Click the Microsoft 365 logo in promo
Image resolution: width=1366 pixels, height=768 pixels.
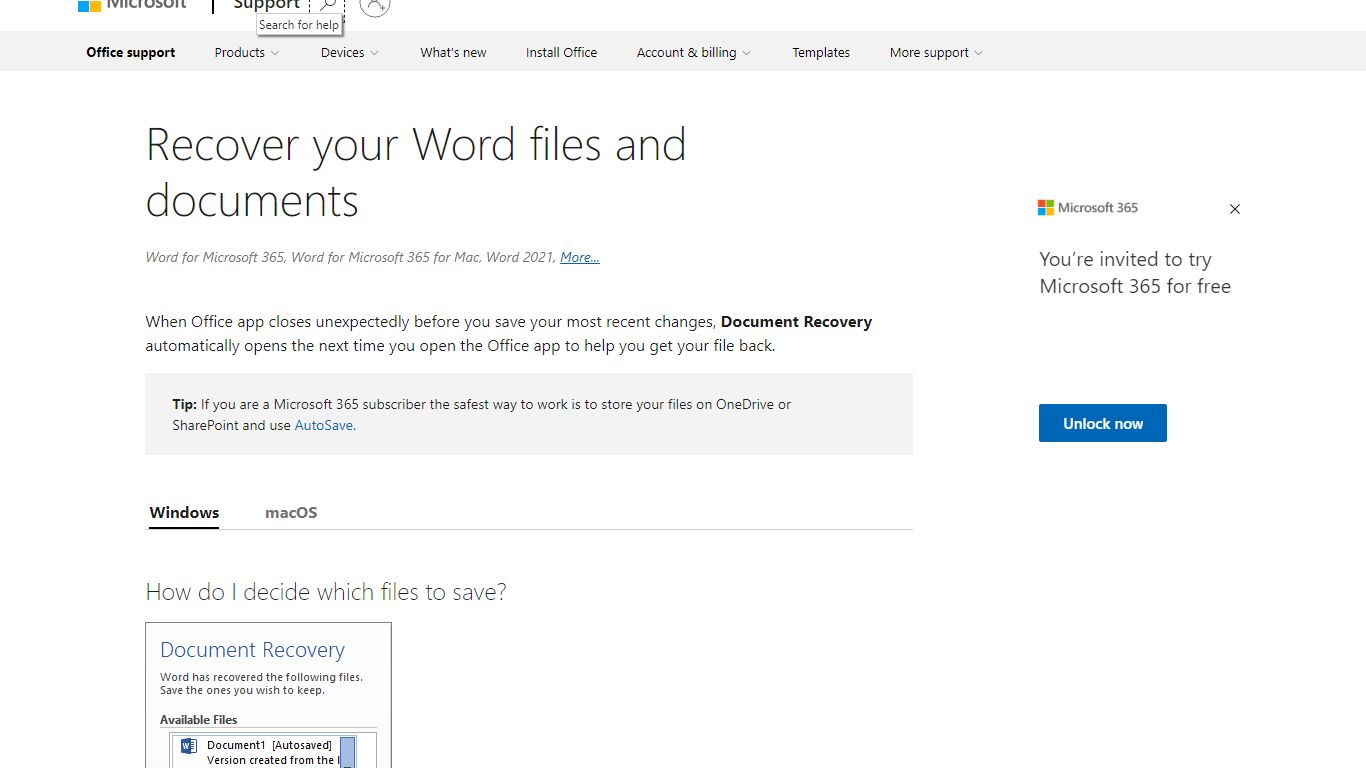point(1088,208)
